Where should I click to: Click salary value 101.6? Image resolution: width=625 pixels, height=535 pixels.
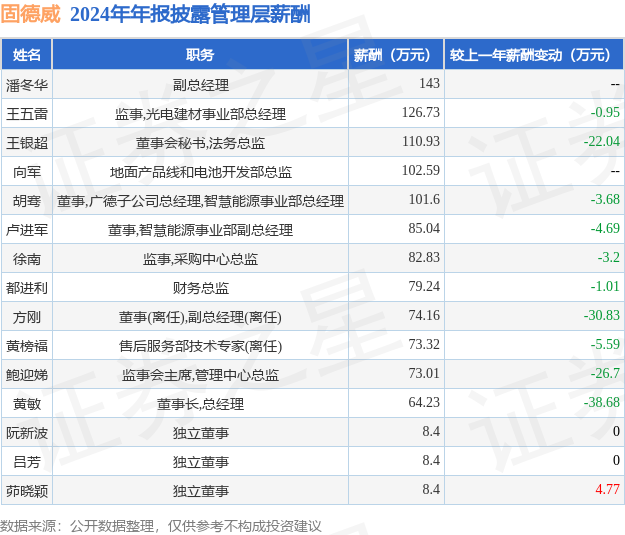[x=424, y=199]
